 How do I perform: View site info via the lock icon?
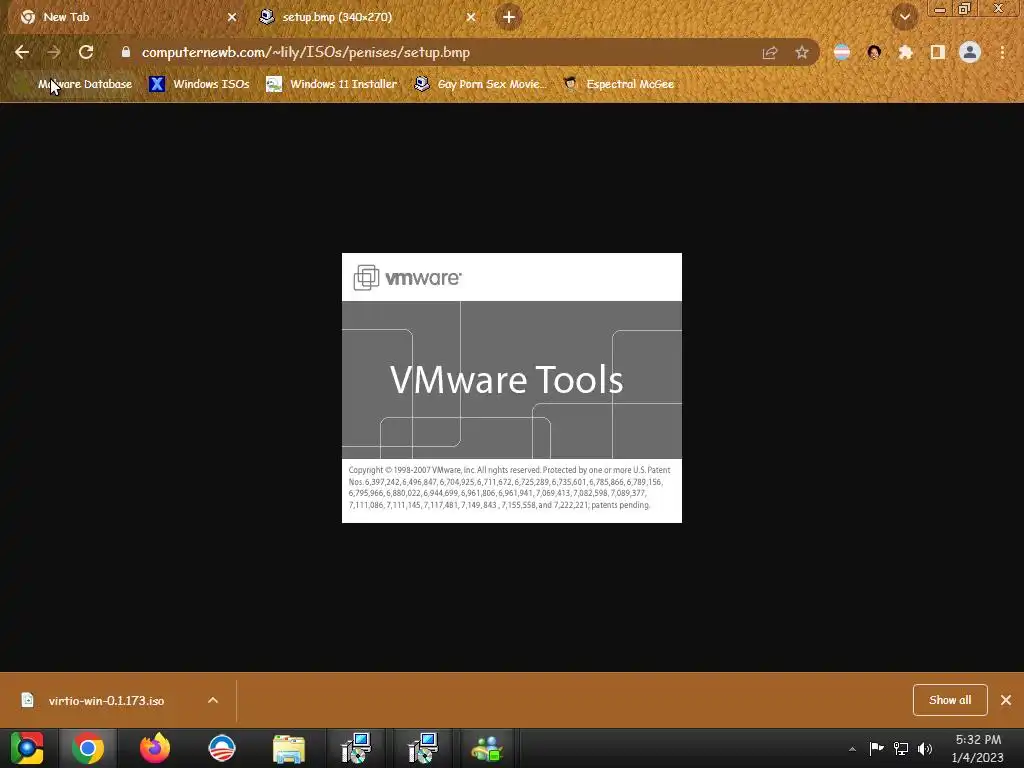pos(125,52)
